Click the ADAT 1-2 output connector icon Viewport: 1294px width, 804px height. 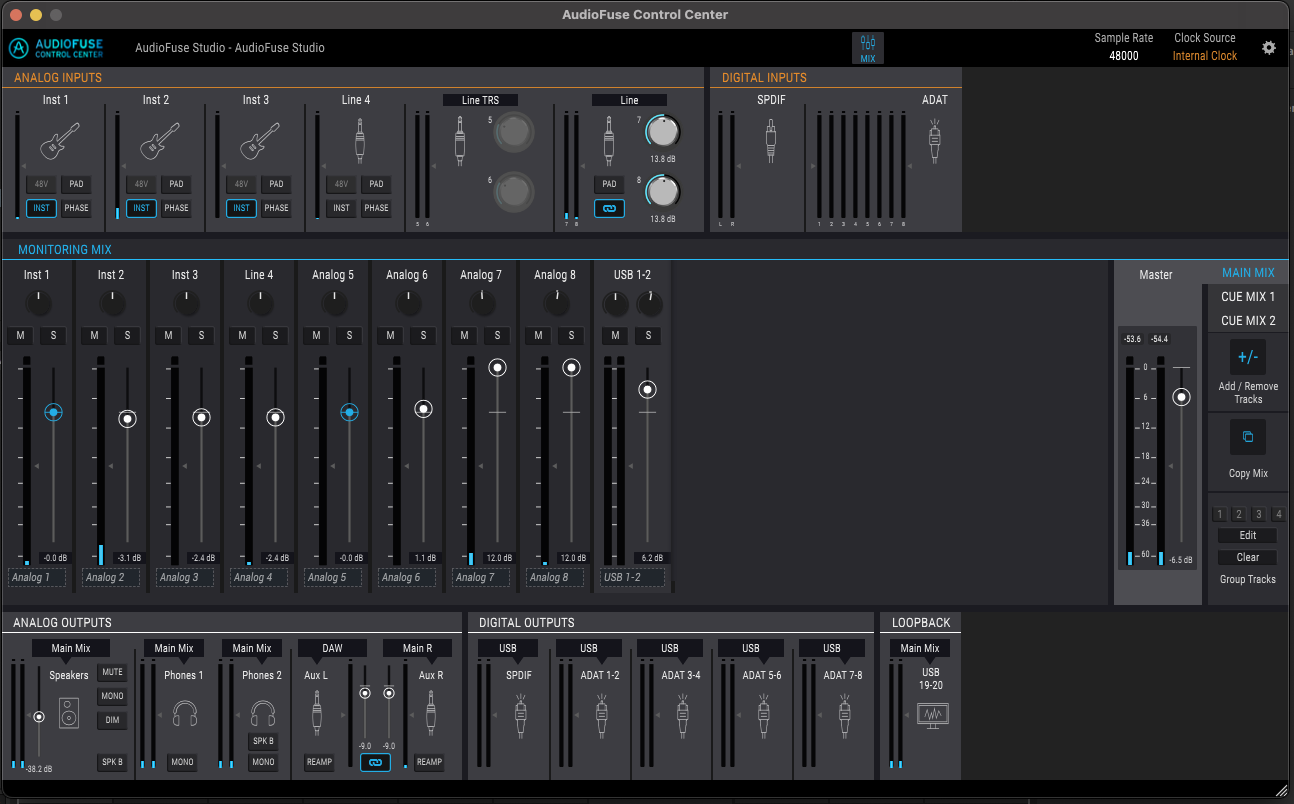(601, 714)
